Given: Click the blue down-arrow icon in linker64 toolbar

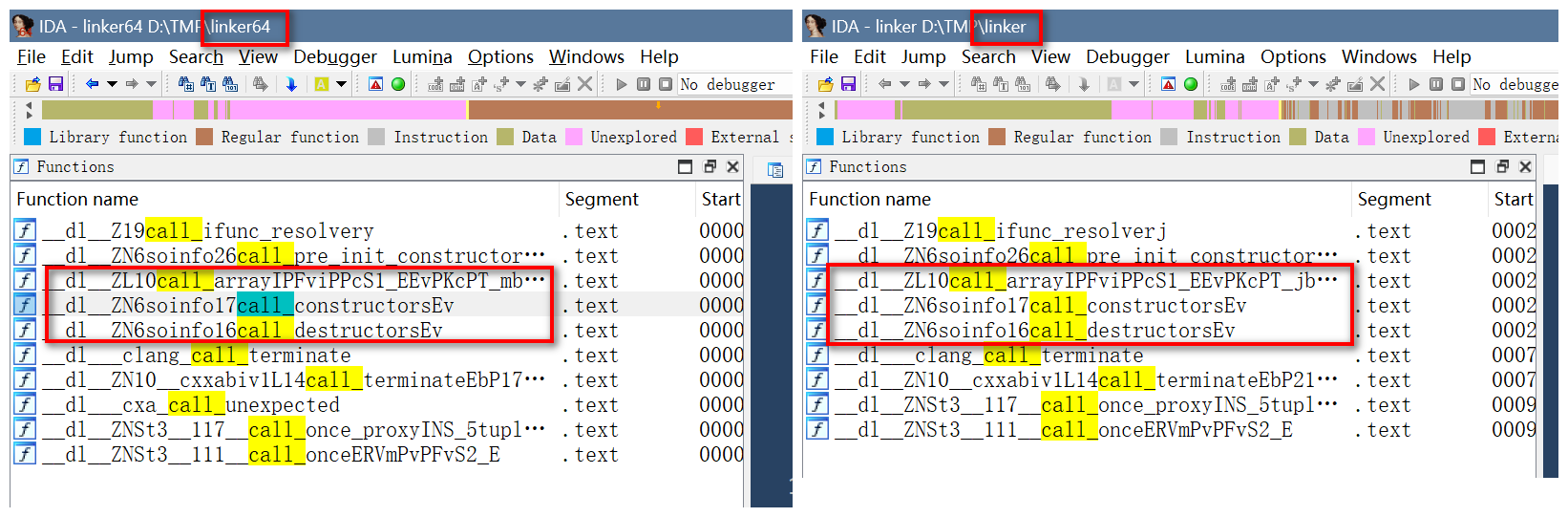Looking at the screenshot, I should [x=291, y=85].
